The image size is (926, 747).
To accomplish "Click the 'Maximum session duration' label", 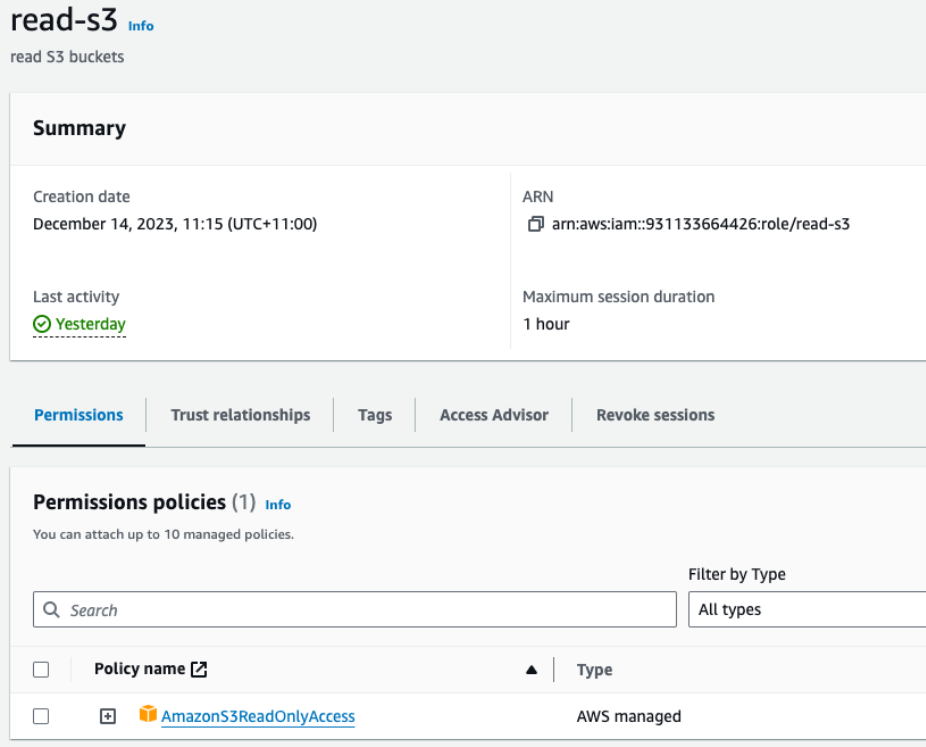I will point(619,296).
